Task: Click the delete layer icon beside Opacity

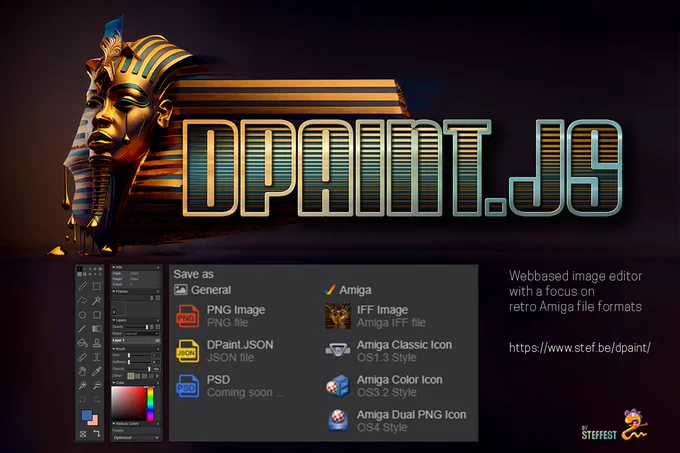Action: point(152,327)
